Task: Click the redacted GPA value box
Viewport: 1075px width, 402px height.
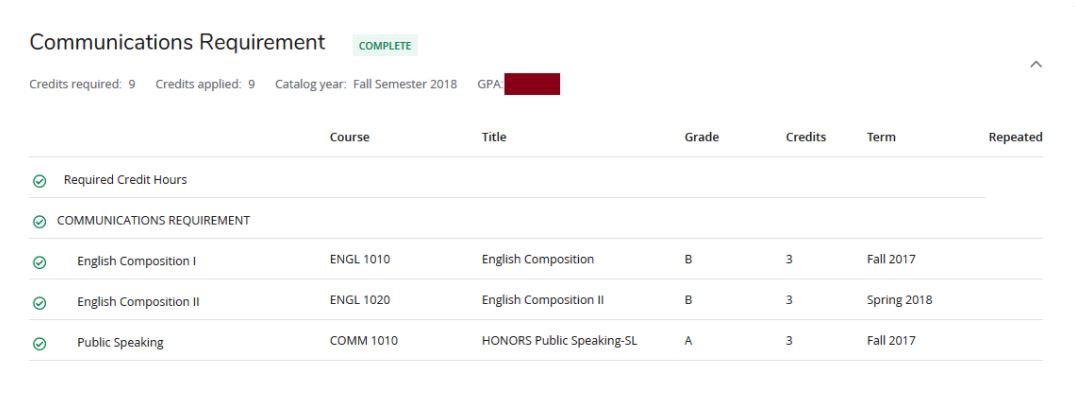Action: (531, 84)
